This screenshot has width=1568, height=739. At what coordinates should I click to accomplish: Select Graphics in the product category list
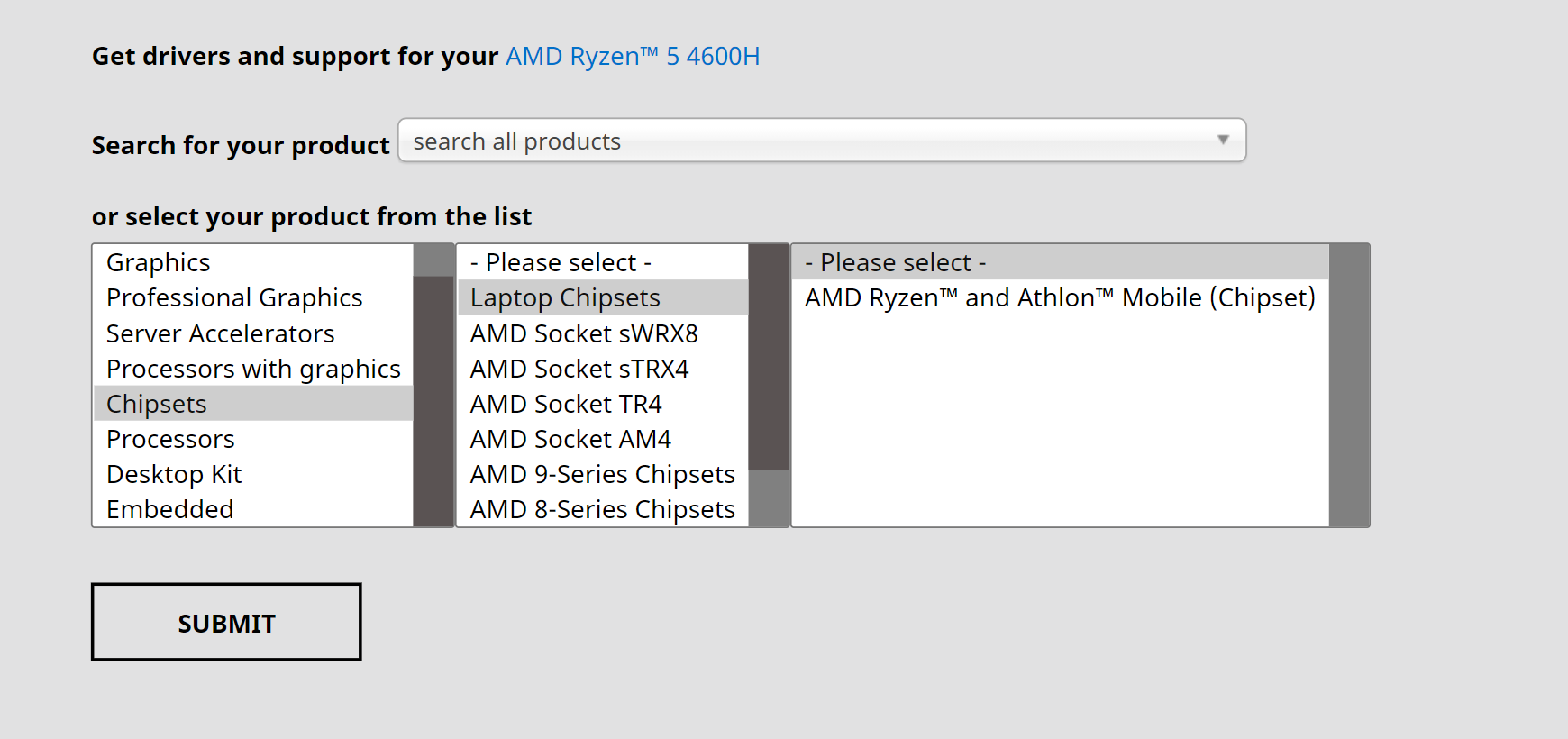253,262
